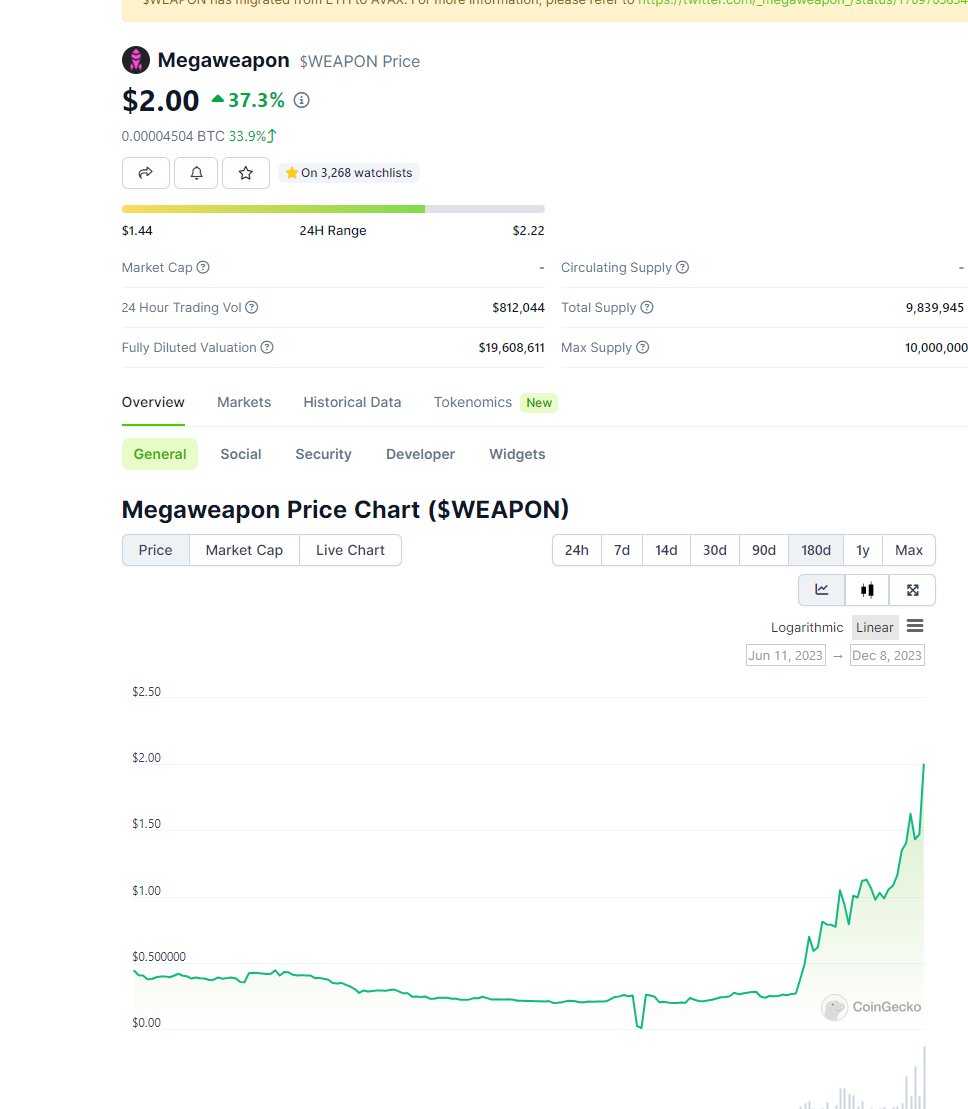Click the $19,608,611 valuation value
The width and height of the screenshot is (968, 1109).
point(511,347)
